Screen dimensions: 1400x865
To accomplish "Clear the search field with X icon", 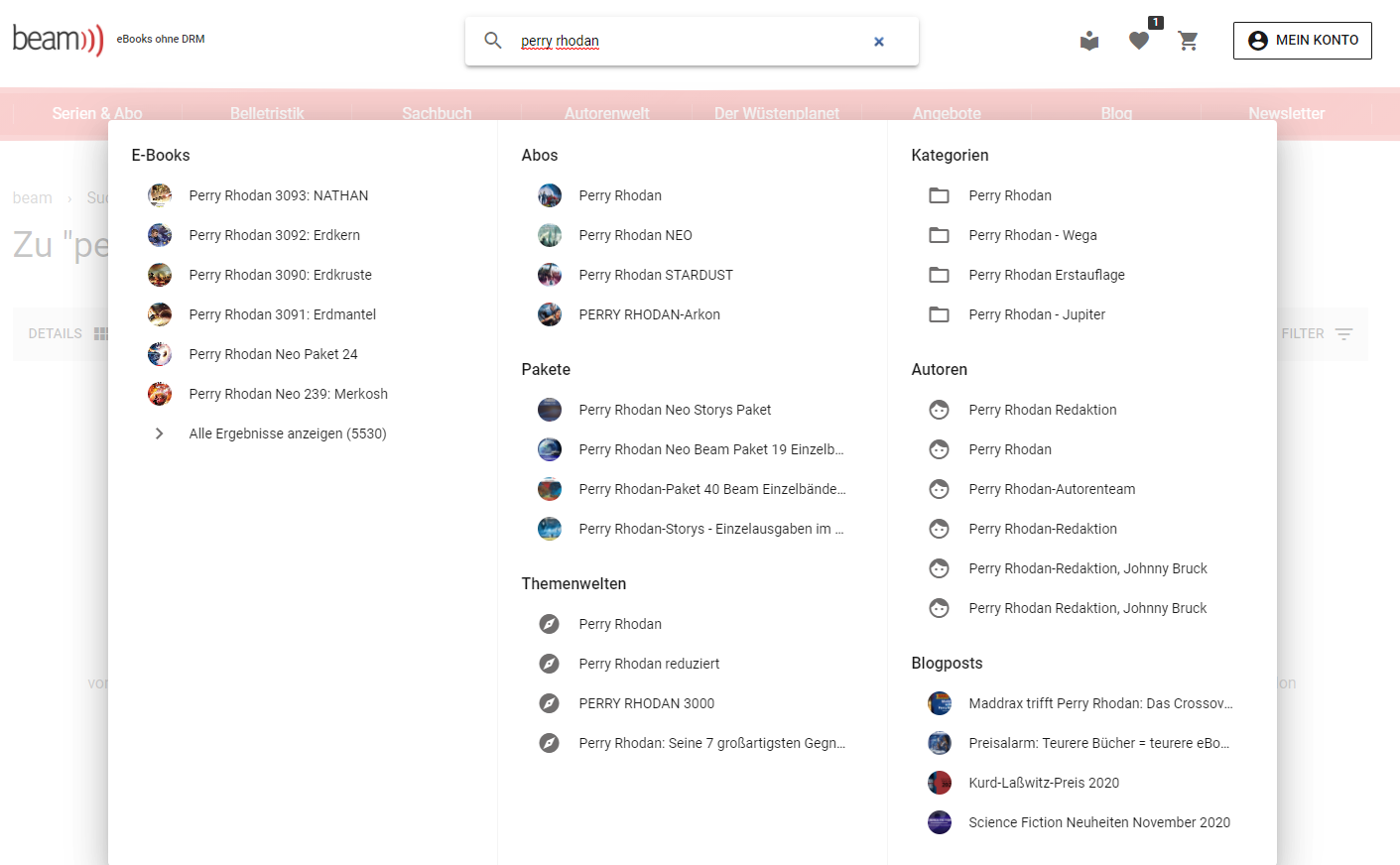I will [879, 42].
